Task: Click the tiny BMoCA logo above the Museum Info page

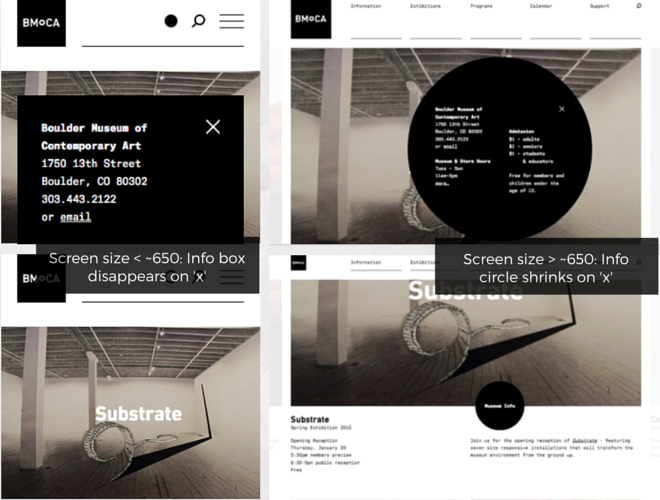Action: point(298,263)
